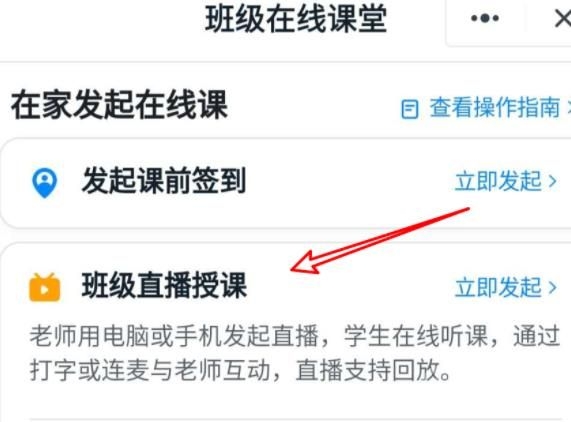571x422 pixels.
Task: Click the 在家发起在线课 section heading
Action: [x=119, y=105]
